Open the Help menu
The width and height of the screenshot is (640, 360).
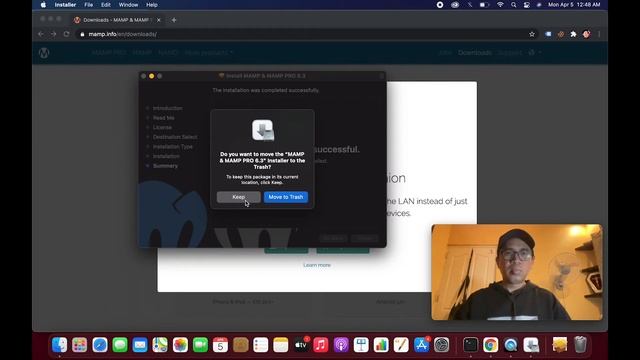152,5
